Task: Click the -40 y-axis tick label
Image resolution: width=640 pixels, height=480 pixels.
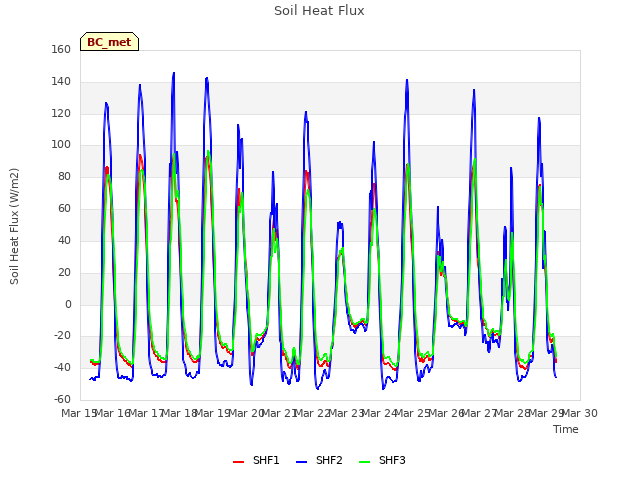Action: point(63,367)
